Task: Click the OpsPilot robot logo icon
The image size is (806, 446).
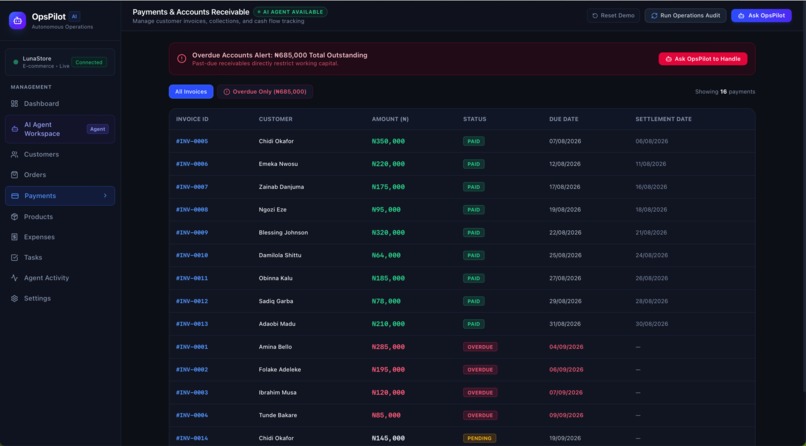Action: click(x=17, y=21)
